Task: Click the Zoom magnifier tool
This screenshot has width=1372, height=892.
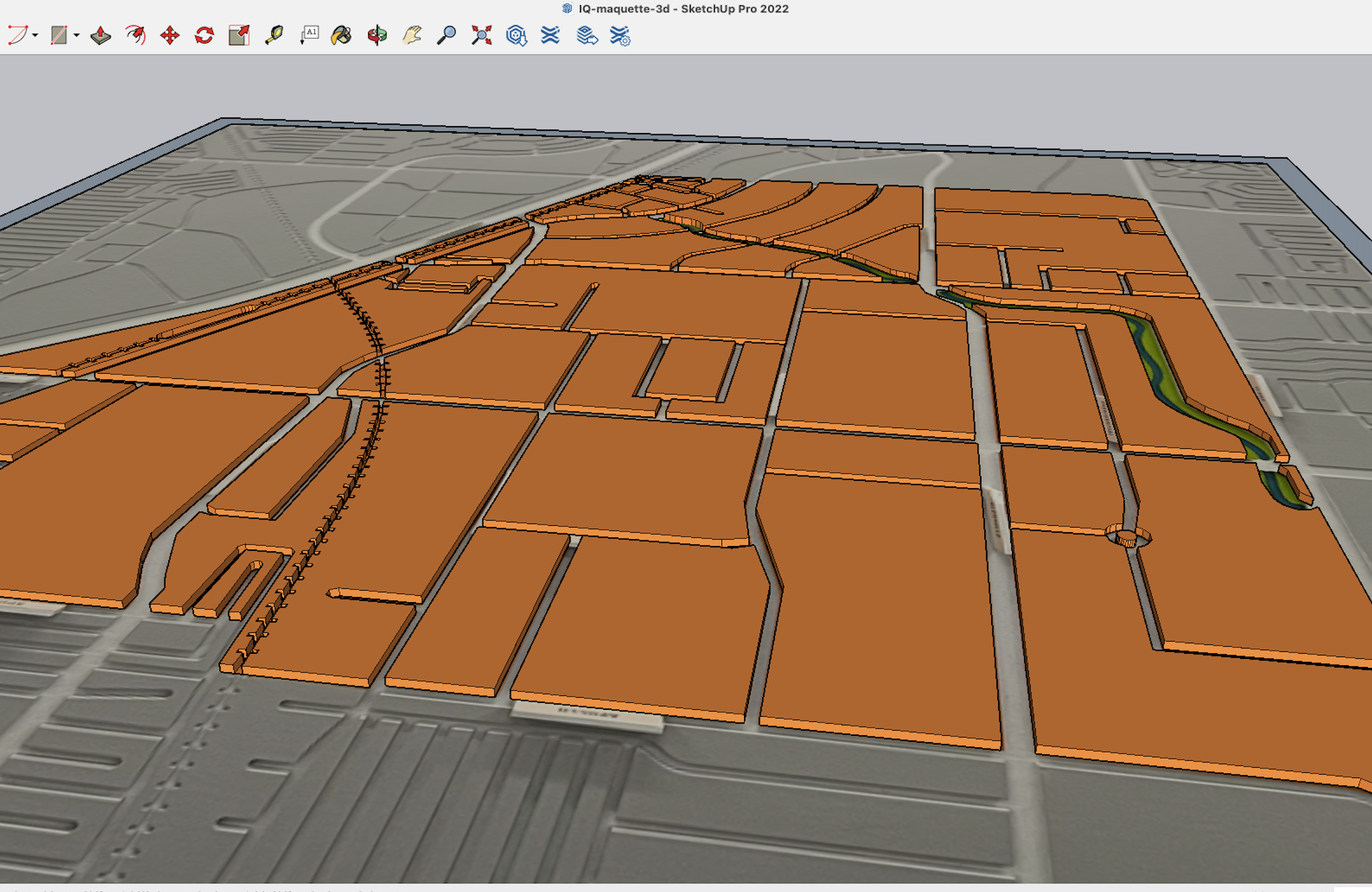Action: [446, 35]
